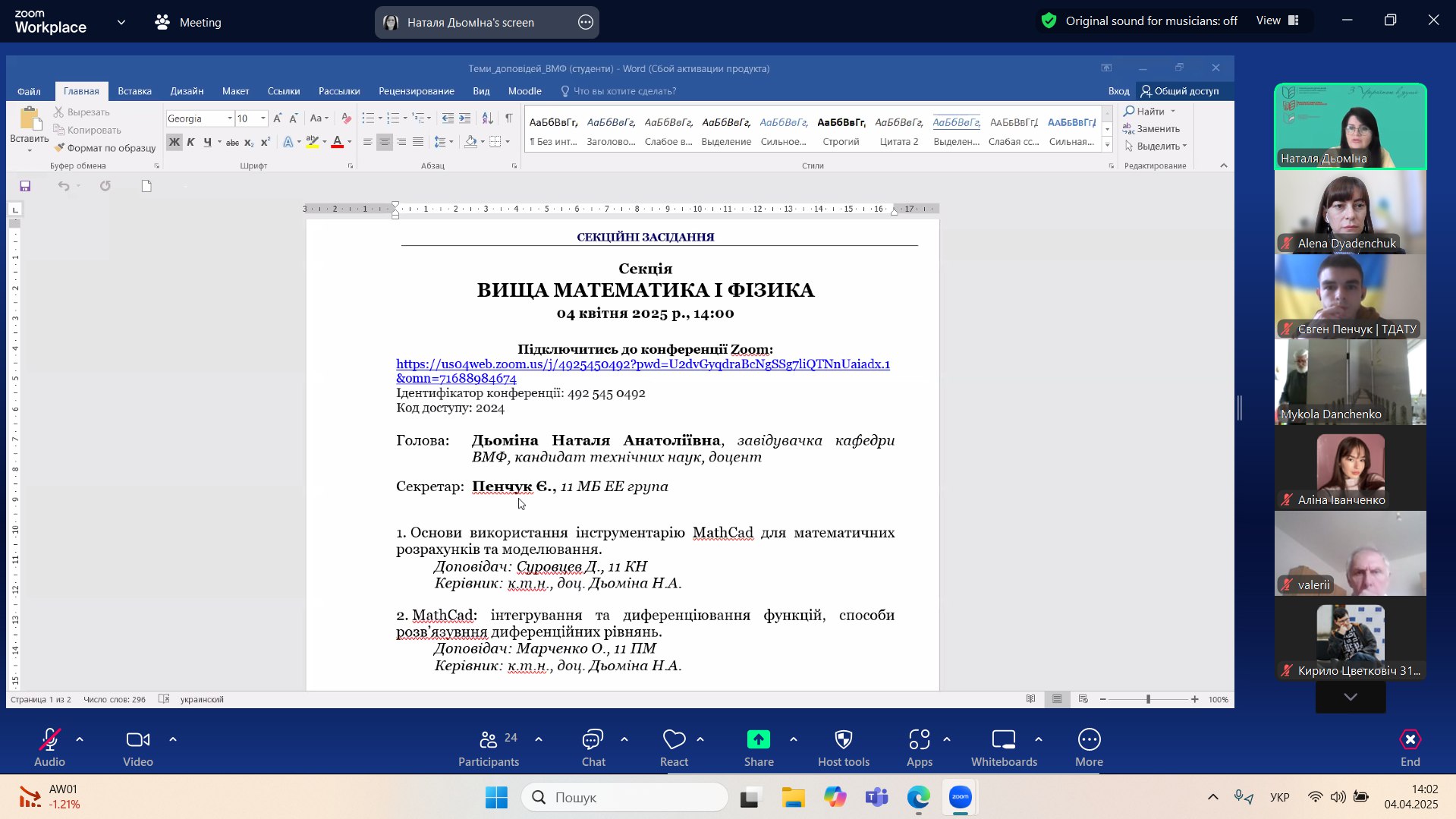Click the Windows taskbar search box

[x=625, y=797]
